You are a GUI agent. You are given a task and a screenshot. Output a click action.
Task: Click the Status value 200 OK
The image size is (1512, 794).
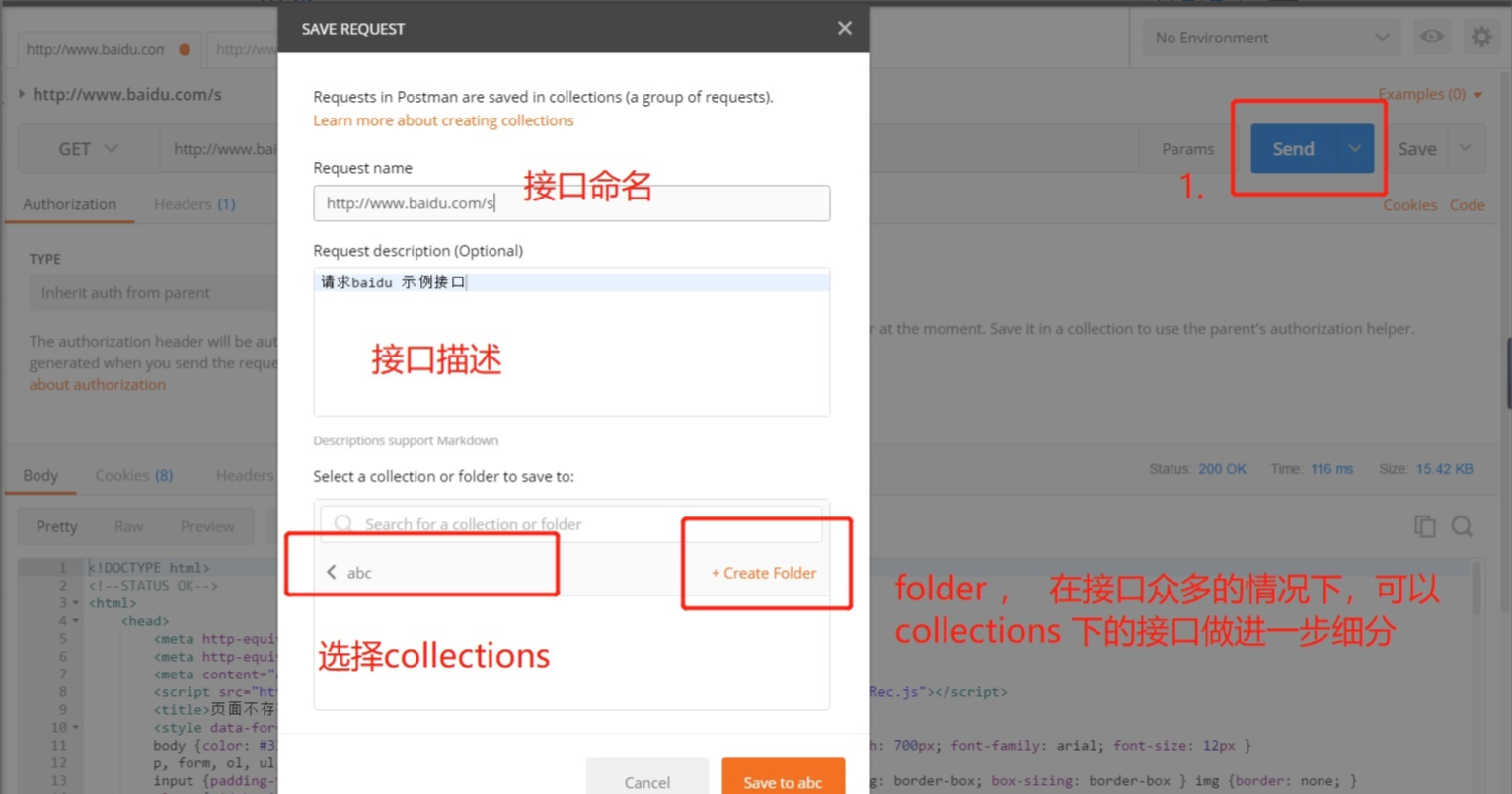click(x=1222, y=469)
